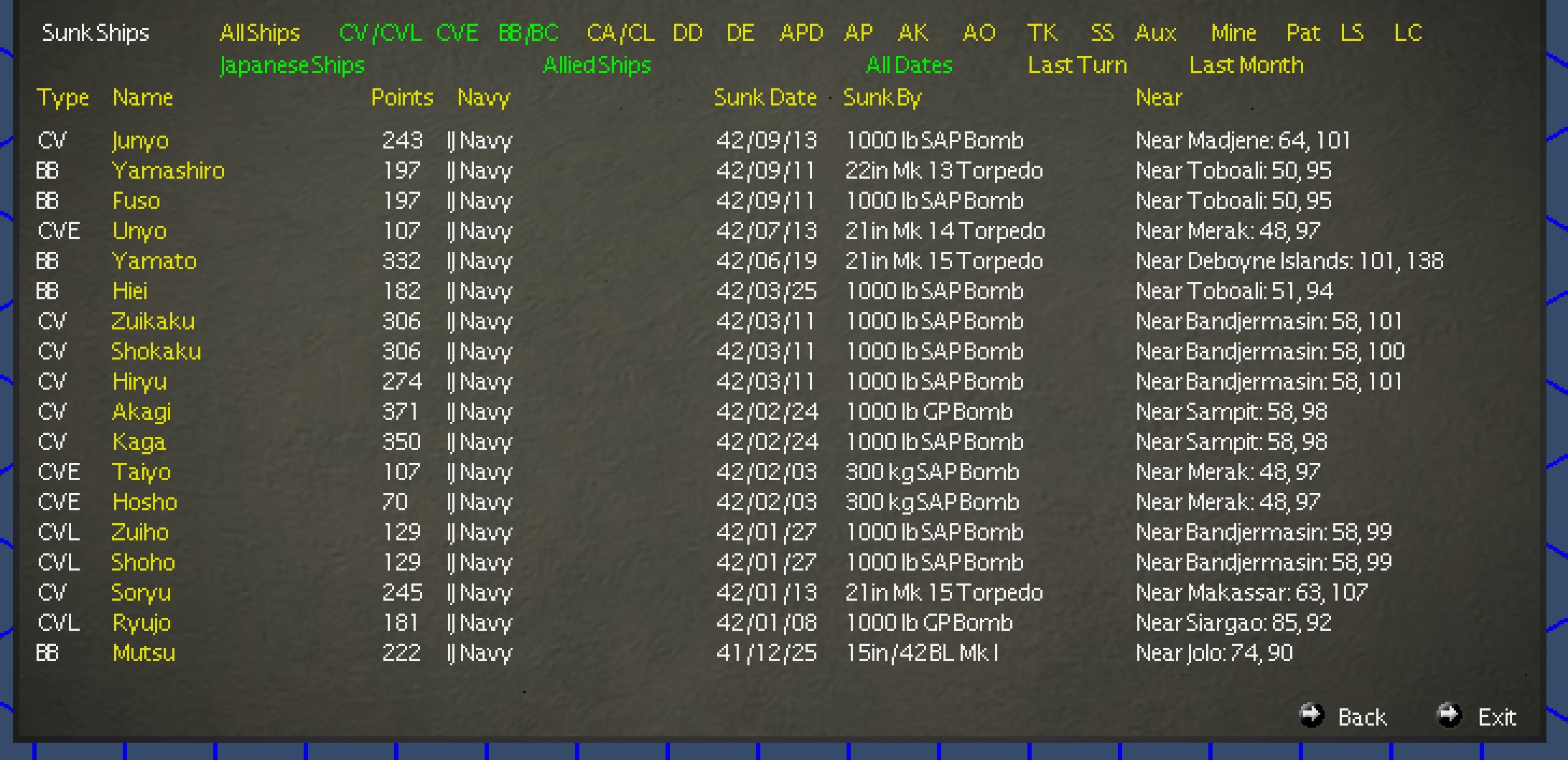Click sunk date '41/12/25'
This screenshot has height=760, width=1568.
click(x=767, y=652)
